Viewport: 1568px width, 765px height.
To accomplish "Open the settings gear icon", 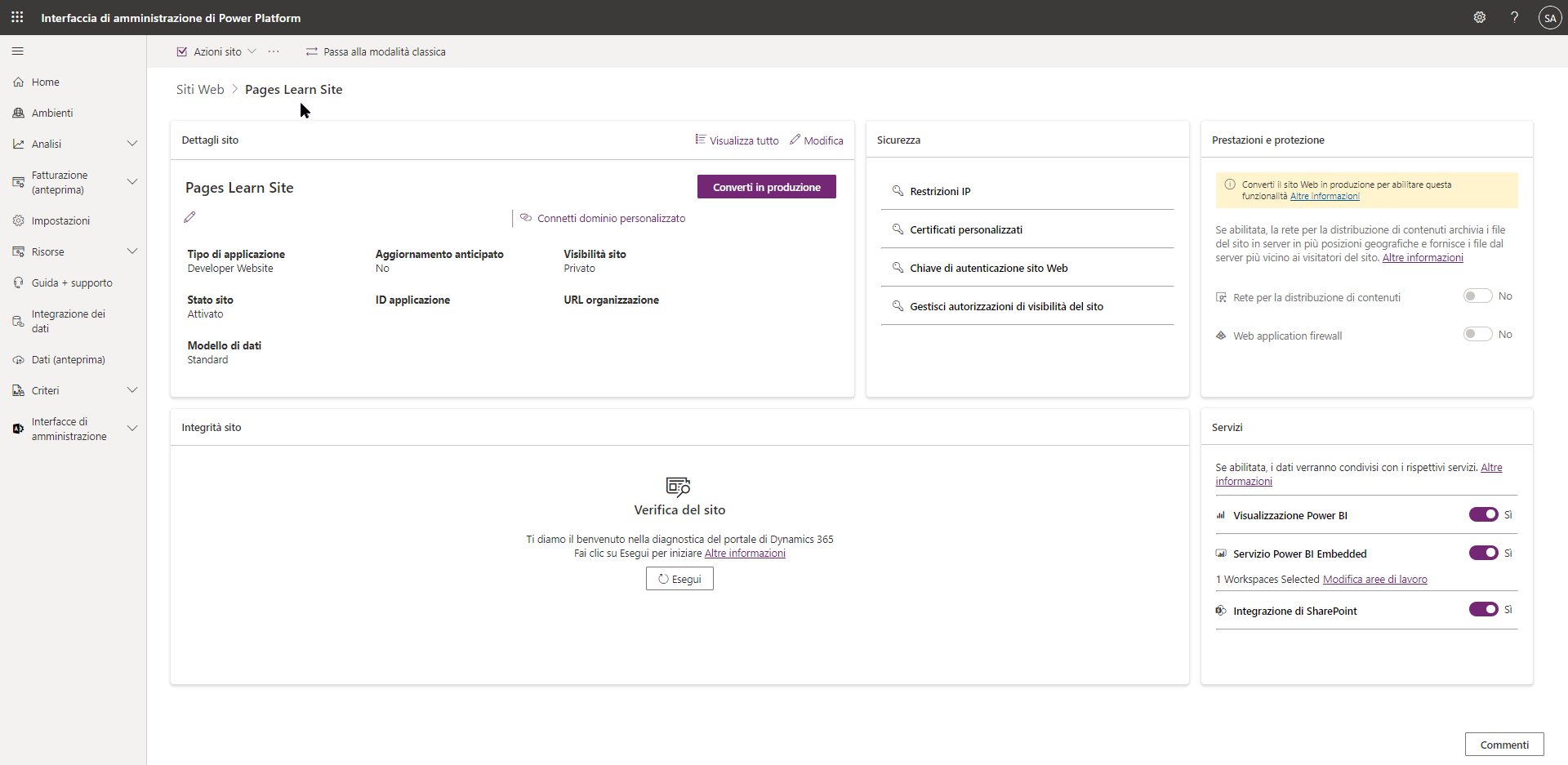I will (x=1479, y=17).
